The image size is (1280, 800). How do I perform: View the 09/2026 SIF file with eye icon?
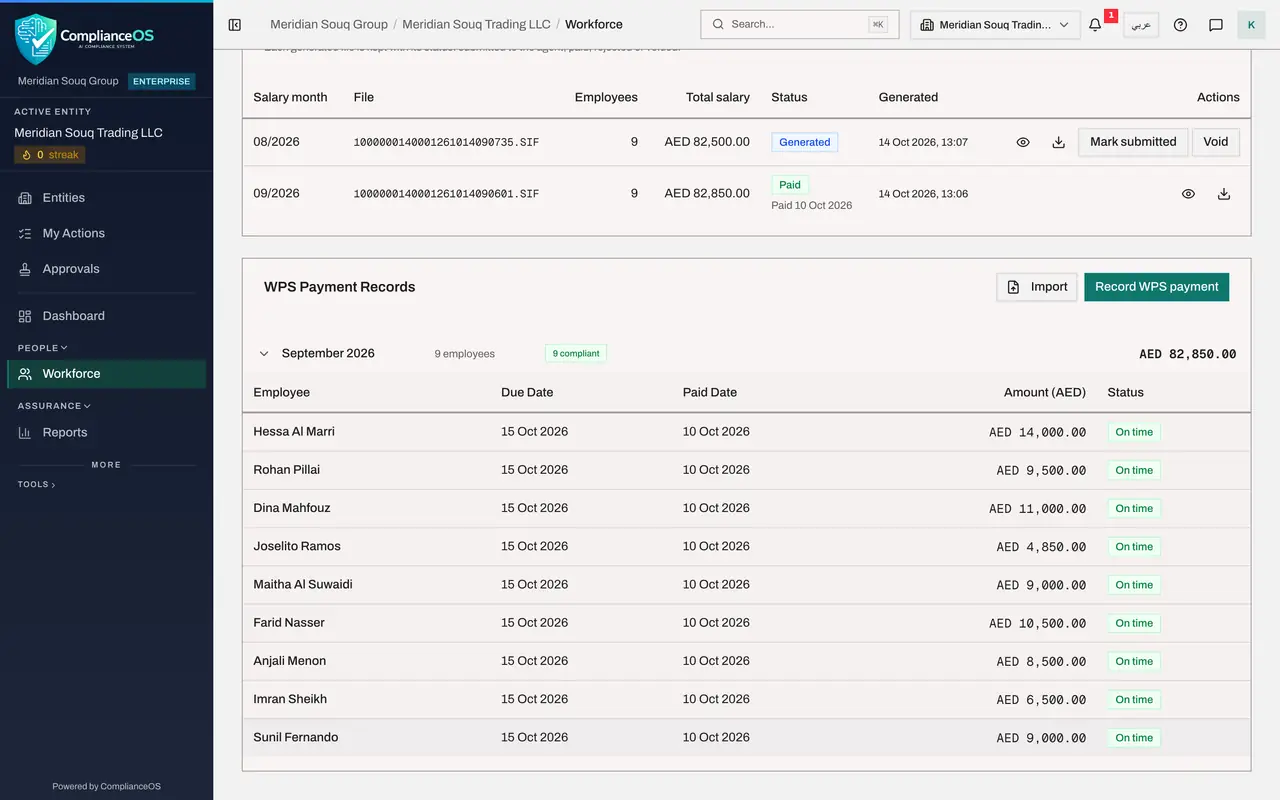[1188, 194]
